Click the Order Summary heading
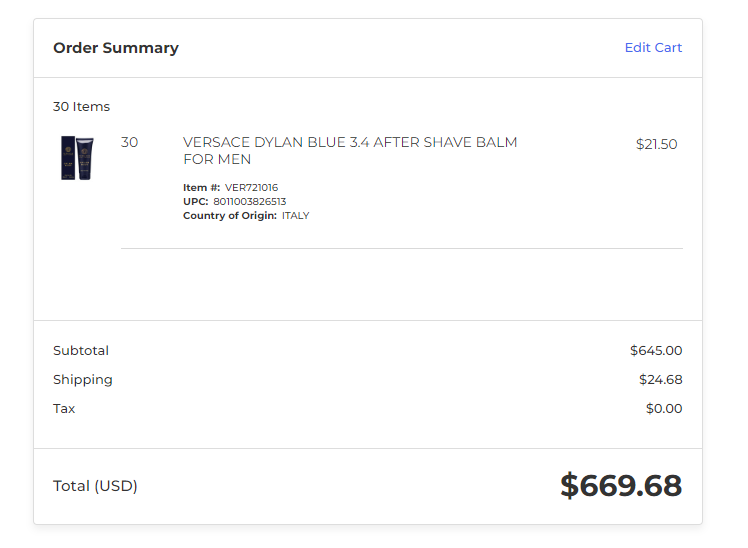 coord(116,48)
